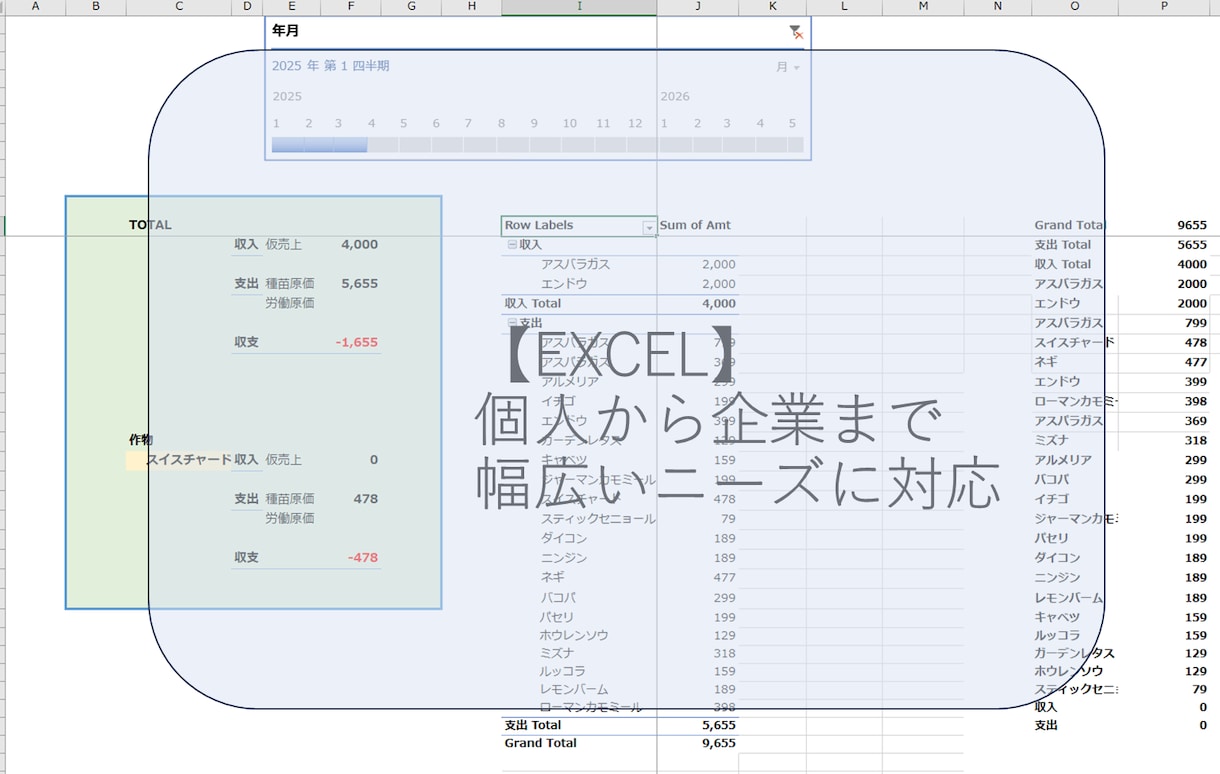The image size is (1220, 774).
Task: Click the 2025 年 第 1 四半期 label
Action: (x=331, y=66)
